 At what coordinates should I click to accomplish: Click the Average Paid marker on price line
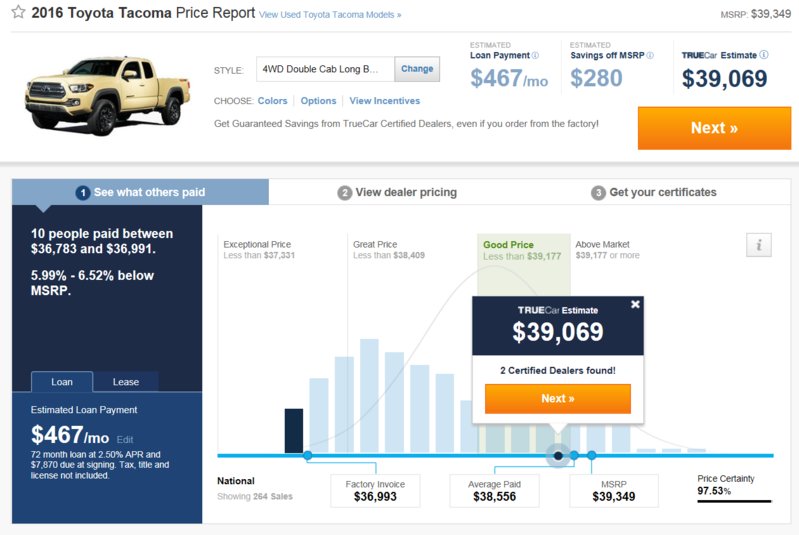[574, 455]
